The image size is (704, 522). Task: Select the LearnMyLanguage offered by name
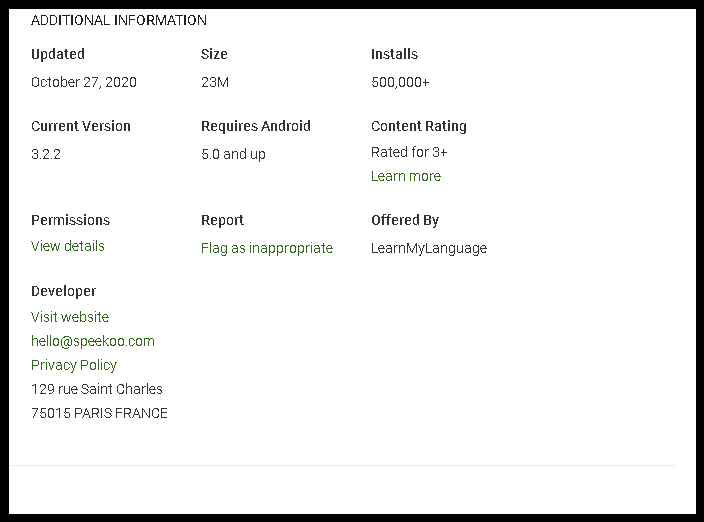click(x=429, y=248)
